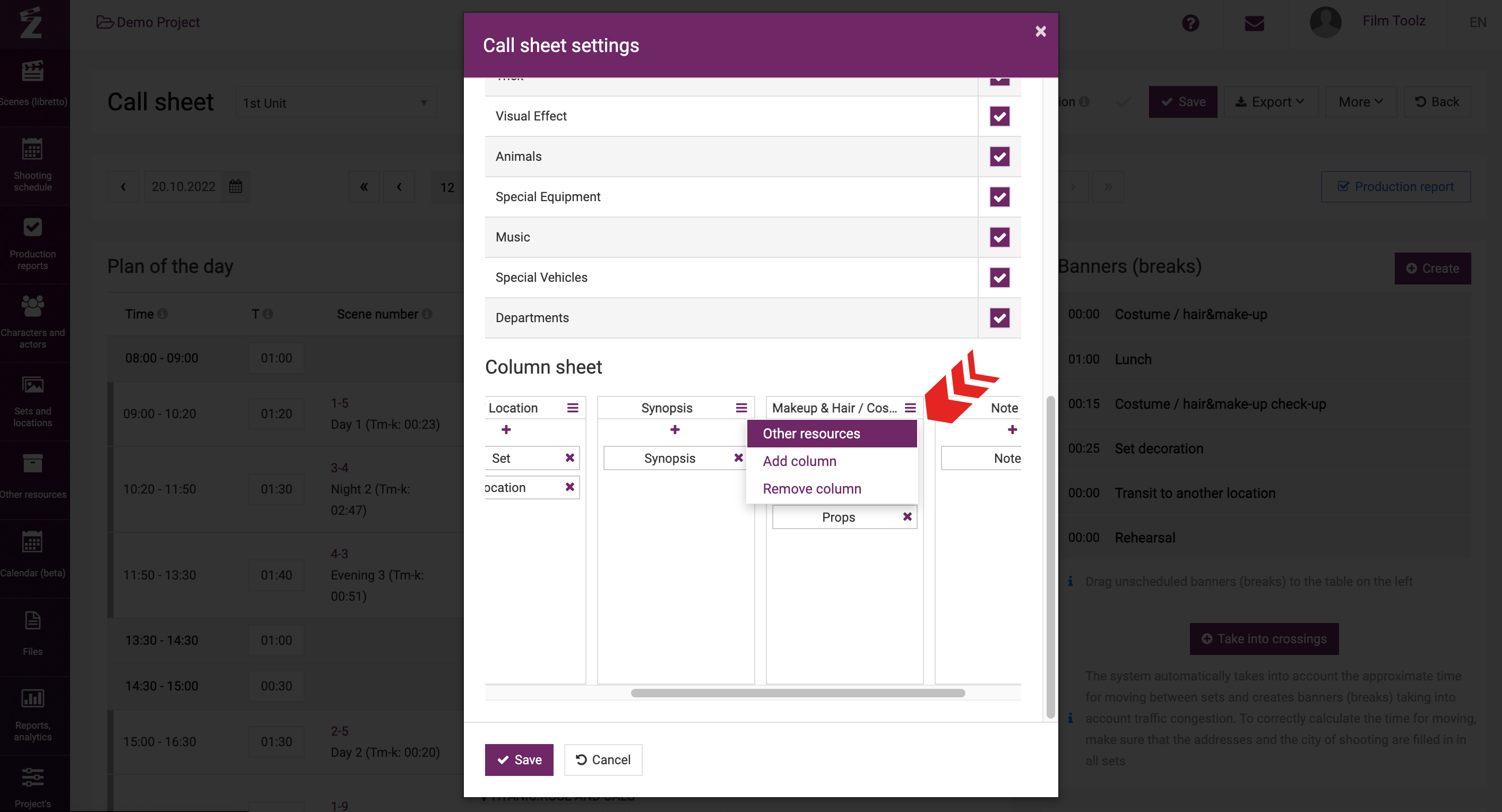Click the user avatar icon
This screenshot has width=1502, height=812.
[x=1325, y=22]
